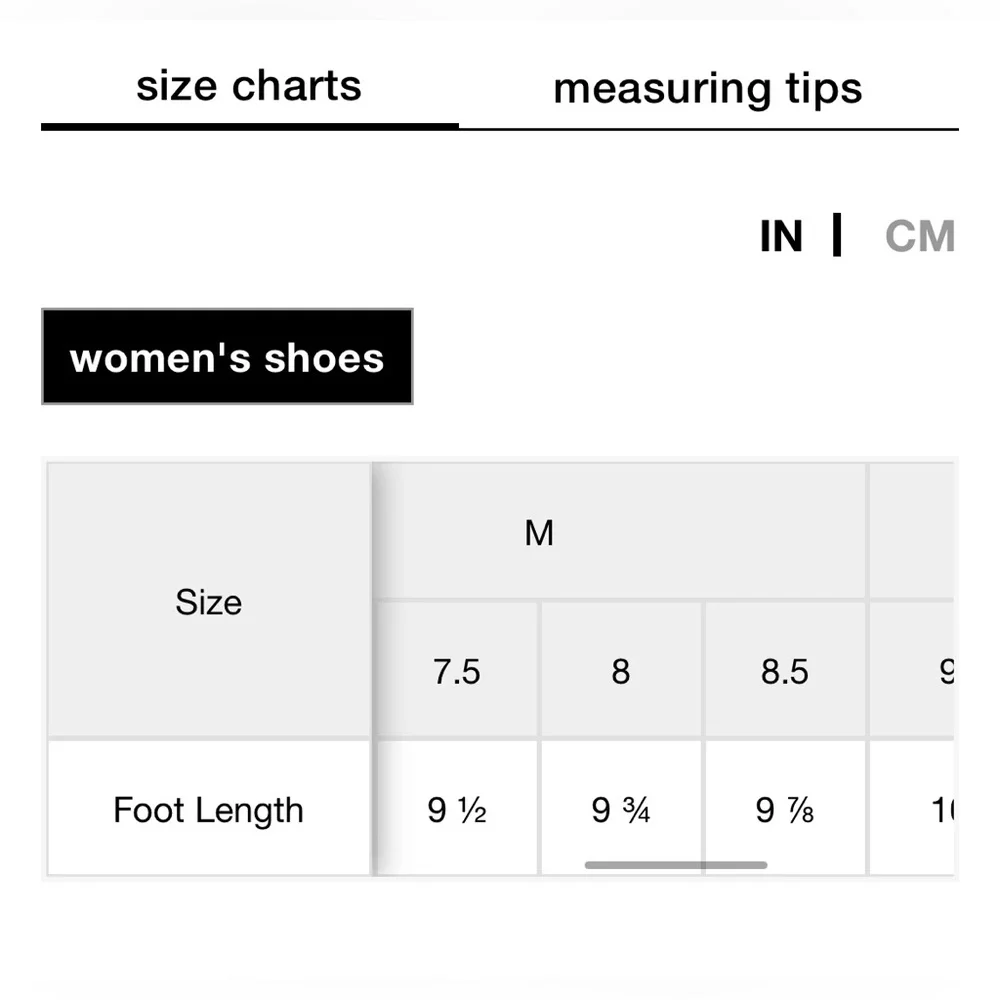The image size is (1000, 1000).
Task: Click the women's shoes button
Action: coord(227,357)
